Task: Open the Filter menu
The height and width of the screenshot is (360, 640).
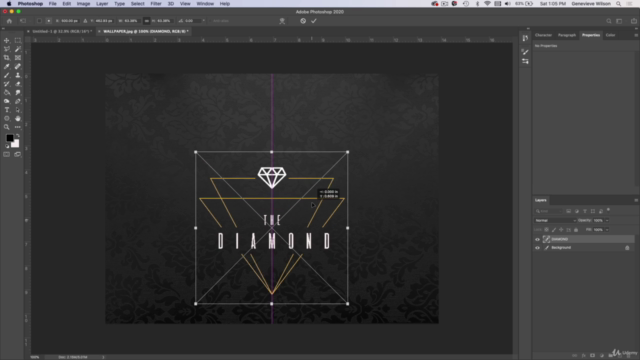Action: coord(156,4)
